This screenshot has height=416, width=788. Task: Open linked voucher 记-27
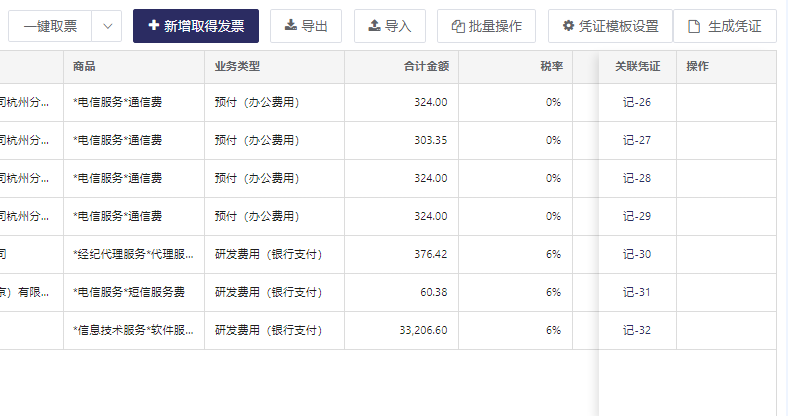coord(637,141)
